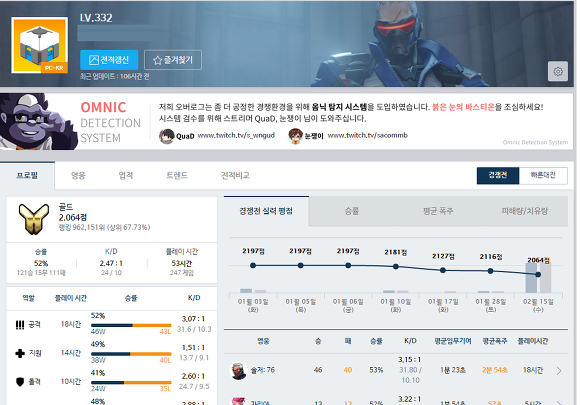This screenshot has height=405, width=580.
Task: Sort hero table by 승률 column
Action: click(376, 341)
